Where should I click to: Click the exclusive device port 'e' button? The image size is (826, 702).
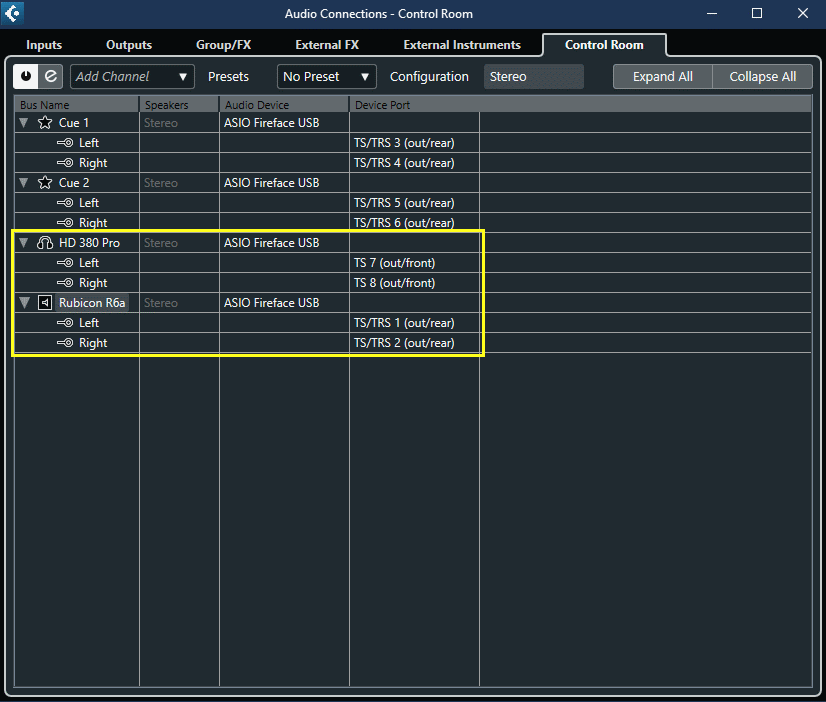click(51, 77)
